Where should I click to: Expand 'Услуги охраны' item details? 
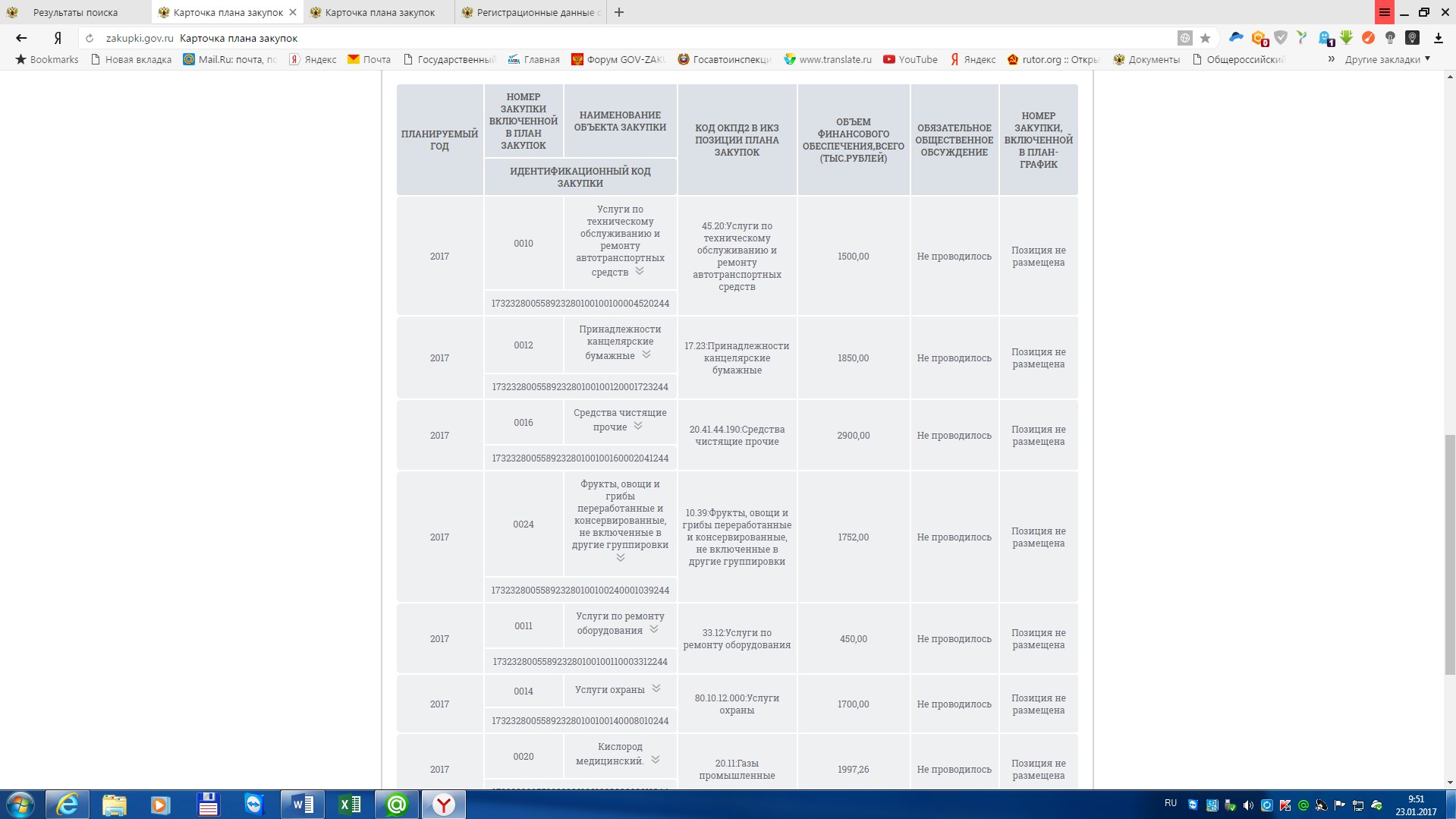coord(656,688)
